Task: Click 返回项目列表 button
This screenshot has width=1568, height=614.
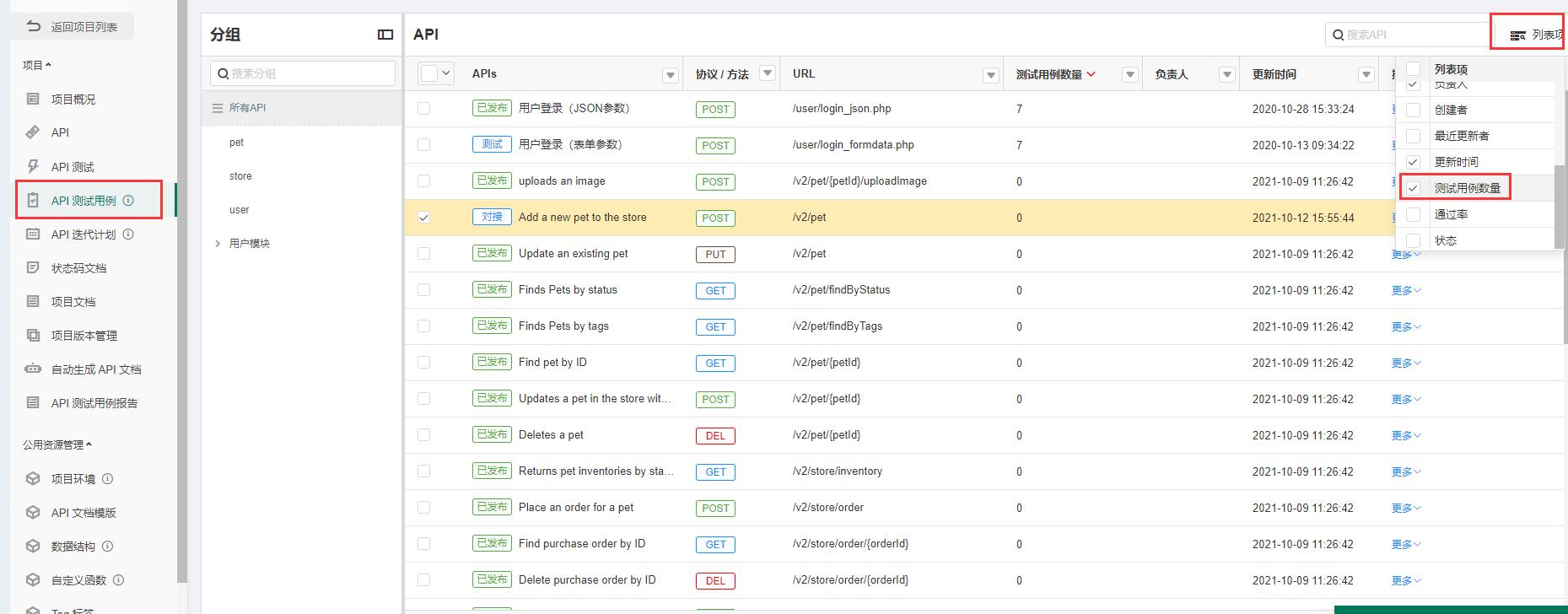Action: [73, 27]
